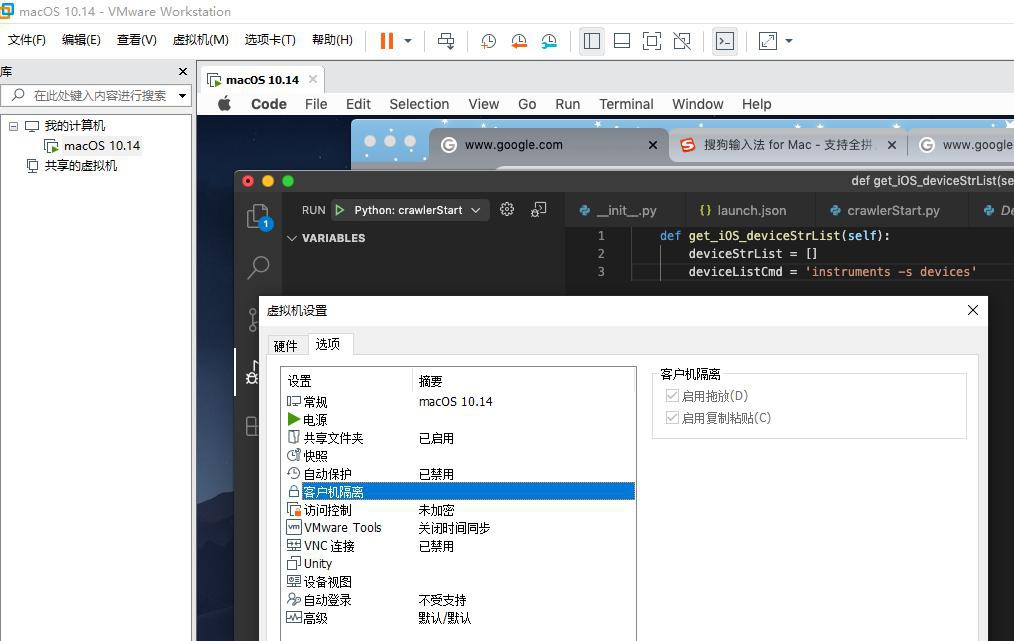
Task: Switch to the 硬件 tab
Action: (286, 345)
